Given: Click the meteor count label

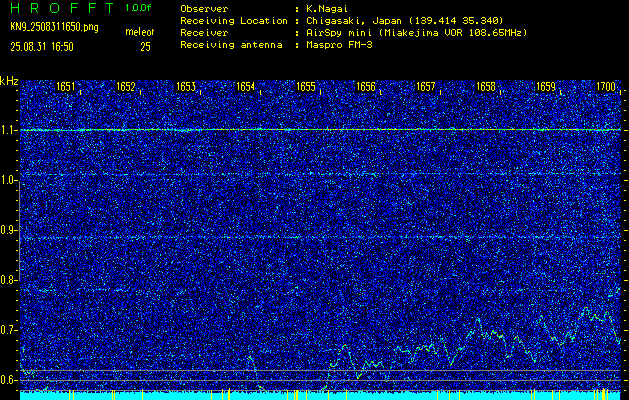Looking at the screenshot, I should pyautogui.click(x=140, y=32).
